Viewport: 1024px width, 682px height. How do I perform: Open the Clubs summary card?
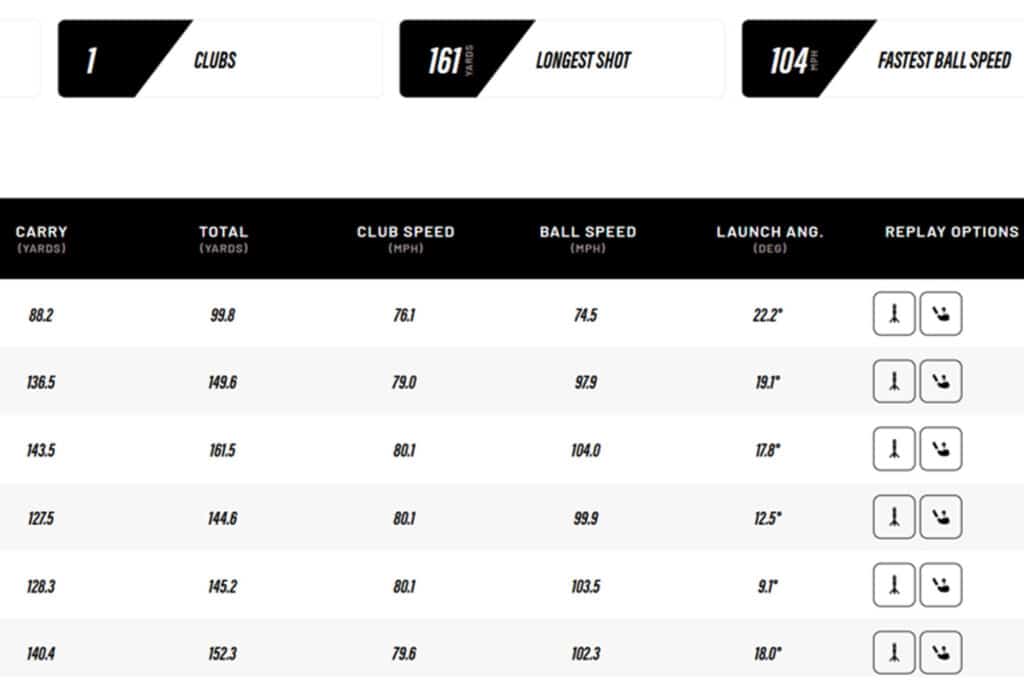(x=220, y=60)
